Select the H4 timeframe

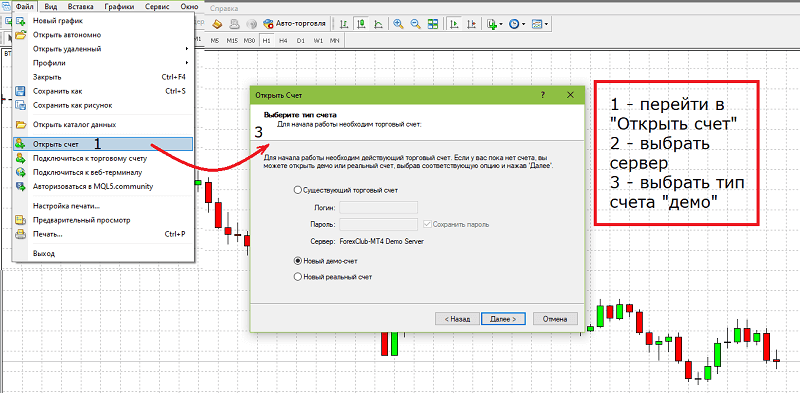tap(283, 40)
